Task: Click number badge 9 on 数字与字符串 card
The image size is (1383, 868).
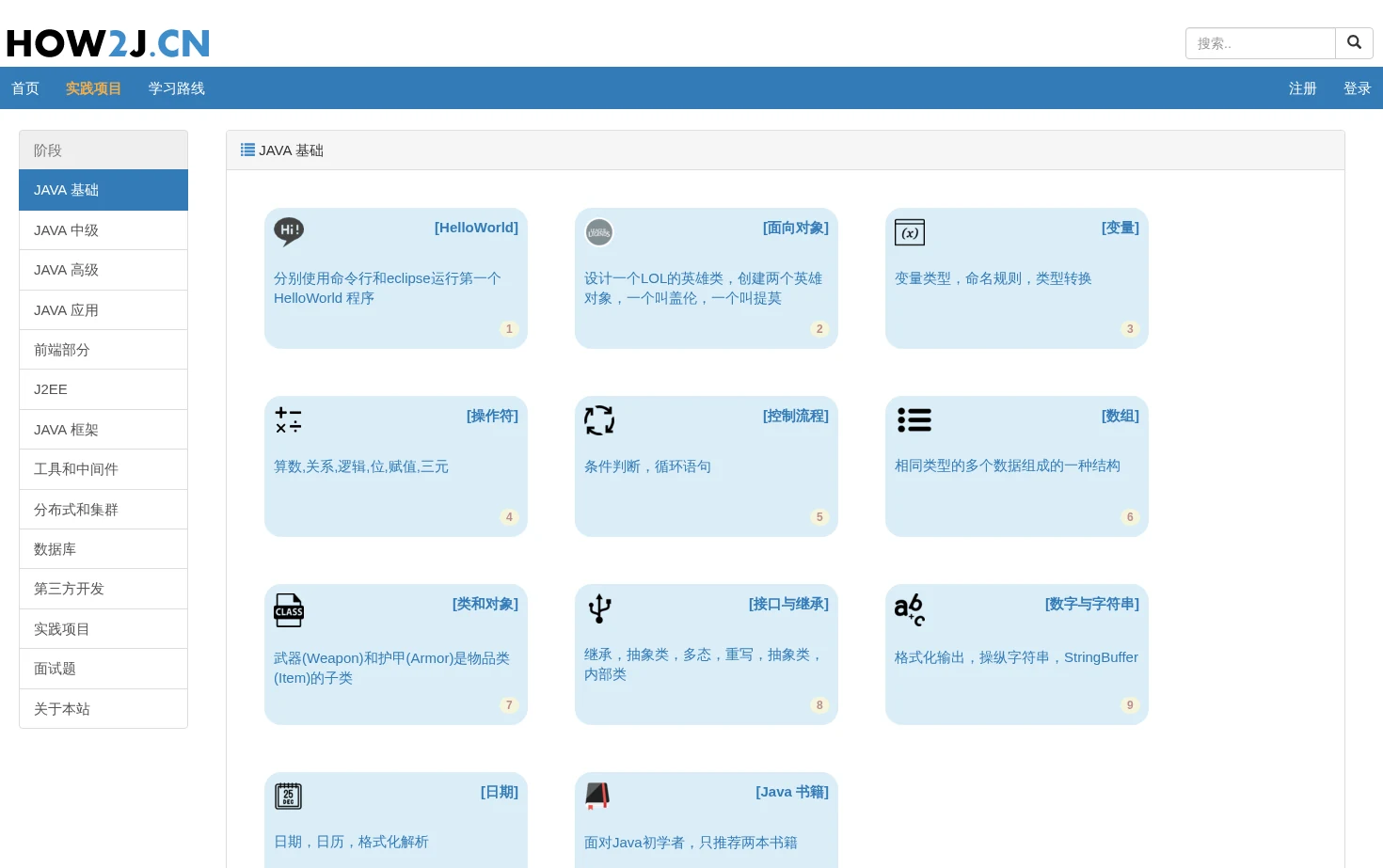Action: [x=1130, y=705]
